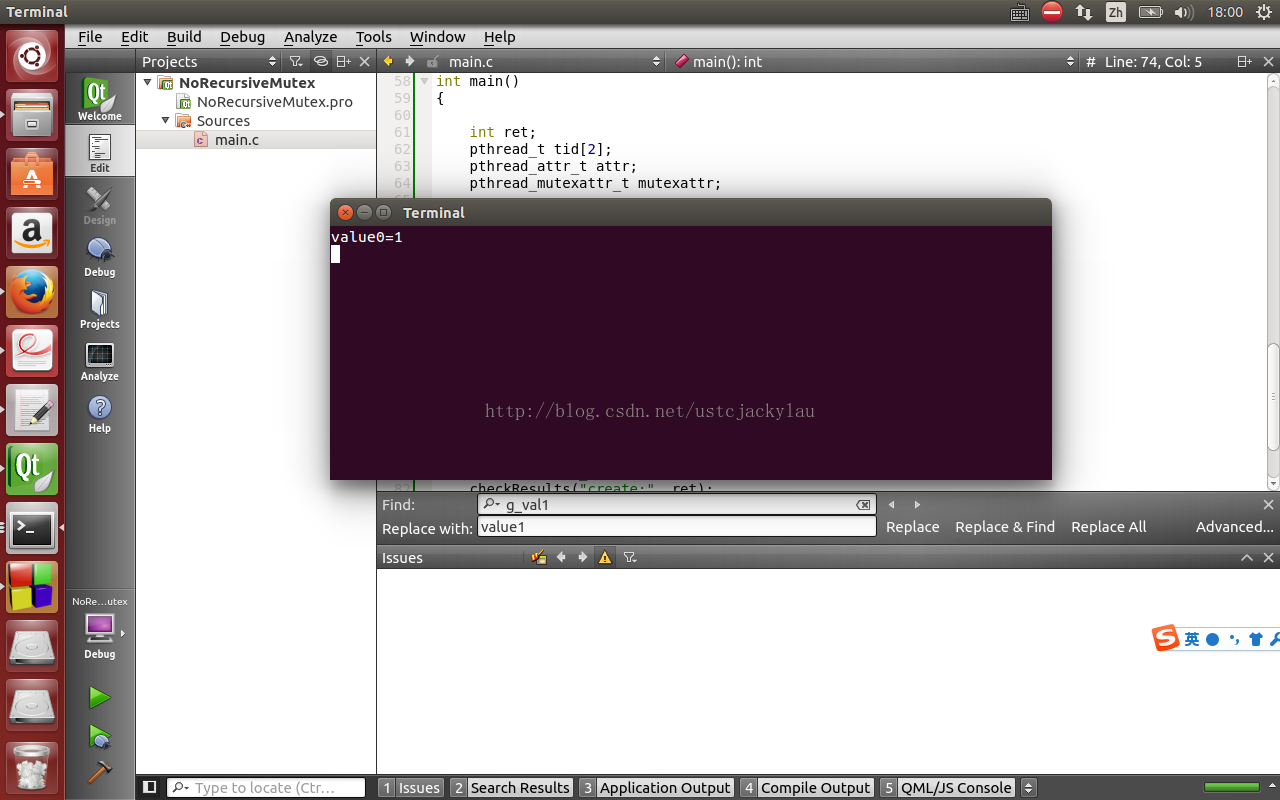Image resolution: width=1280 pixels, height=800 pixels.
Task: Click the green Run button
Action: [x=99, y=697]
